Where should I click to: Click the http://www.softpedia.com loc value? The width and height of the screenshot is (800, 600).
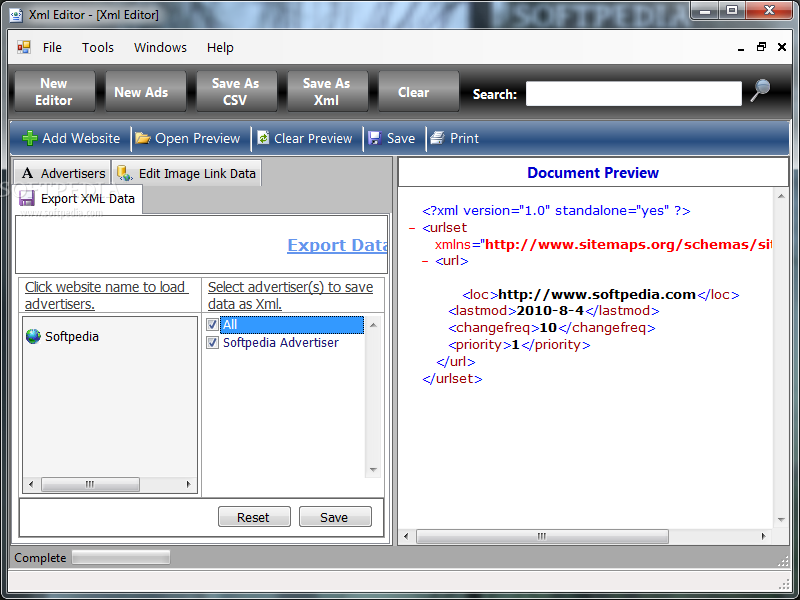[x=596, y=295]
